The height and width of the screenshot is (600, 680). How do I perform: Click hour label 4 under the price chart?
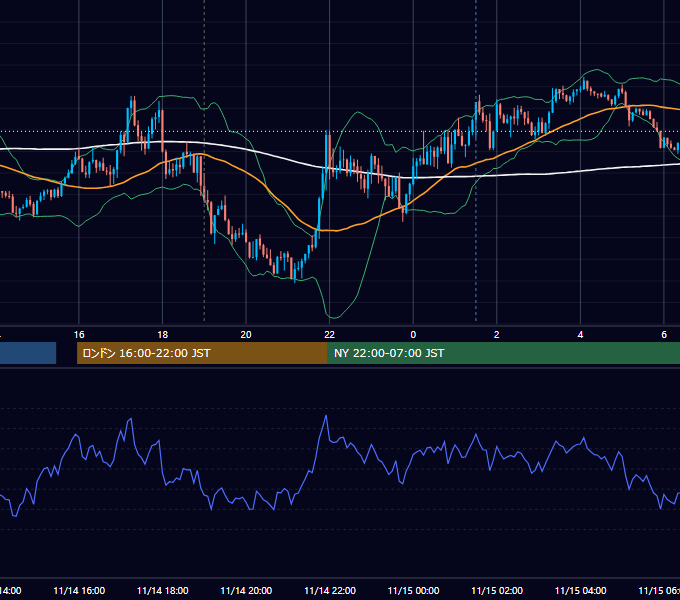pos(580,335)
